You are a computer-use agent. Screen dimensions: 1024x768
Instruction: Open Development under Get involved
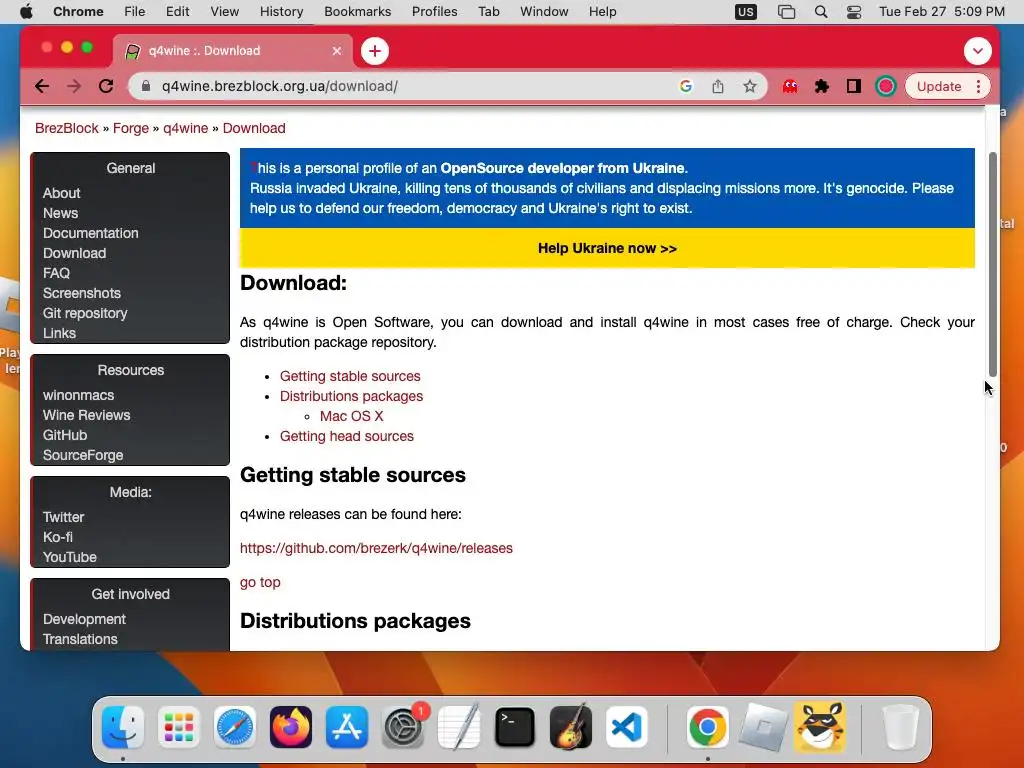click(84, 619)
